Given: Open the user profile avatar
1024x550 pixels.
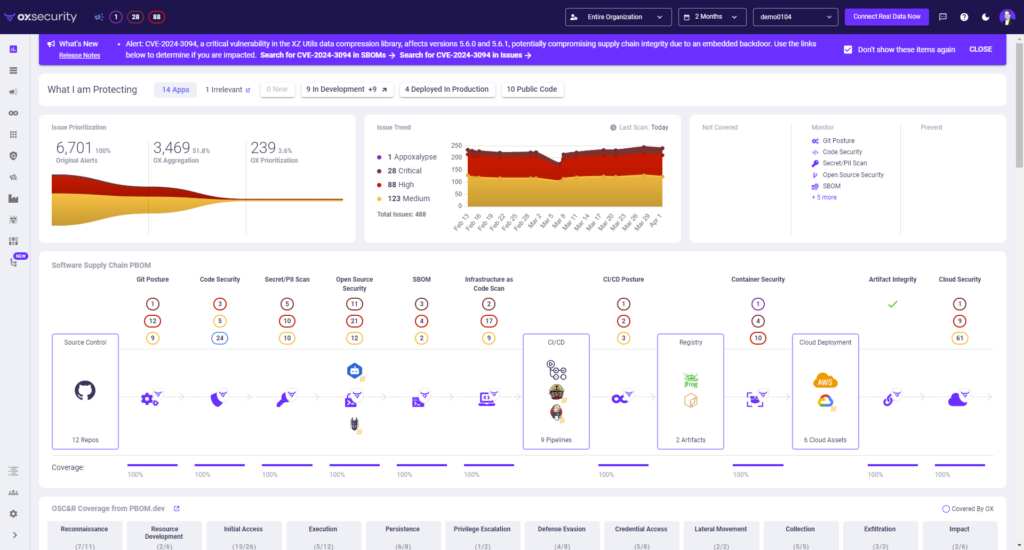Looking at the screenshot, I should 1006,17.
